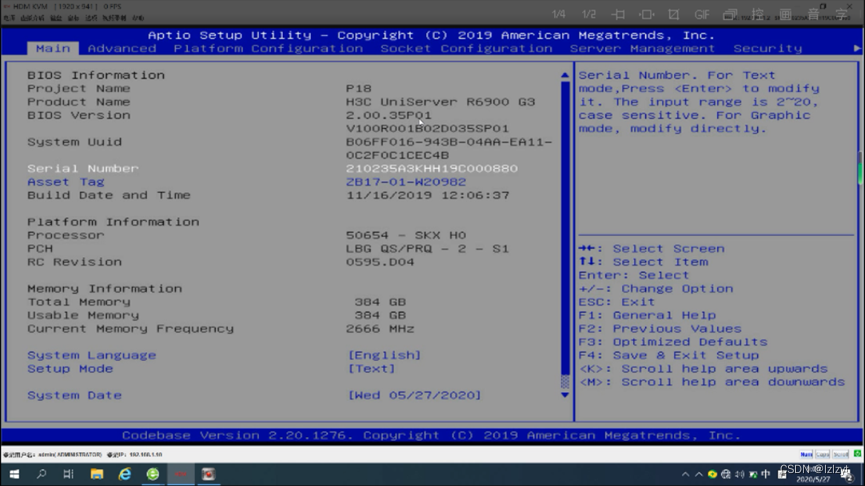Viewport: 865px width, 486px height.
Task: Toggle the Num lock indicator in KVM status bar
Action: tap(806, 455)
